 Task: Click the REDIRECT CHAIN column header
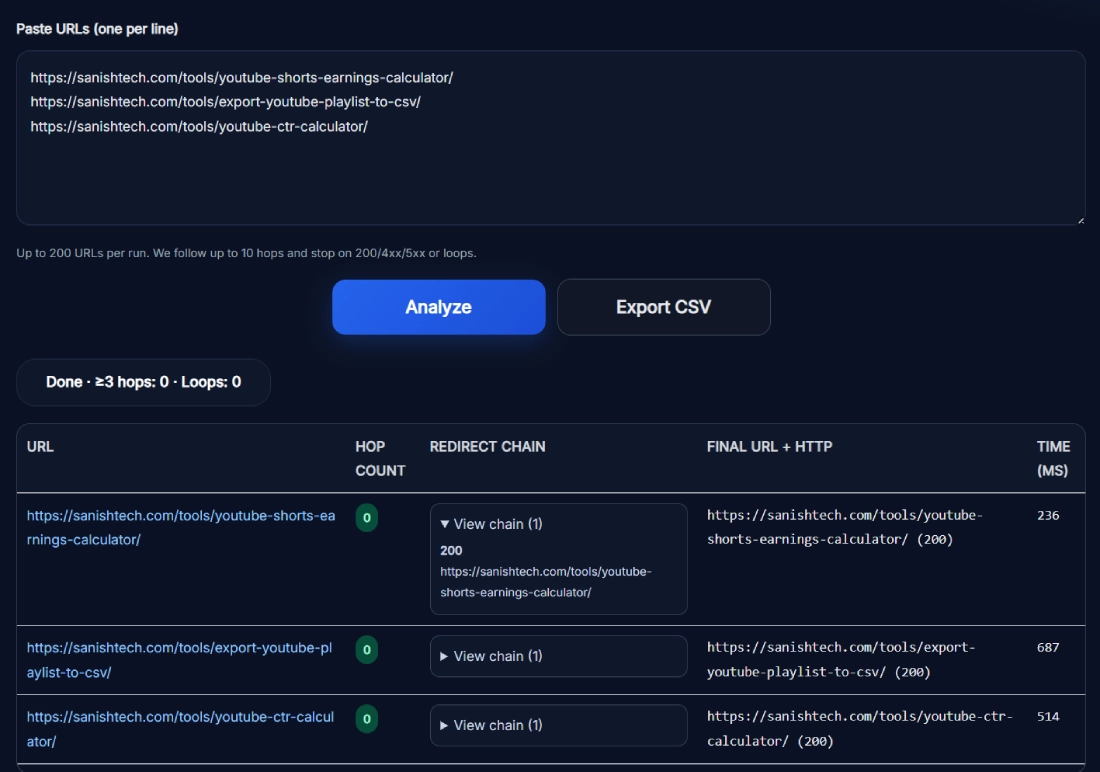pos(487,447)
